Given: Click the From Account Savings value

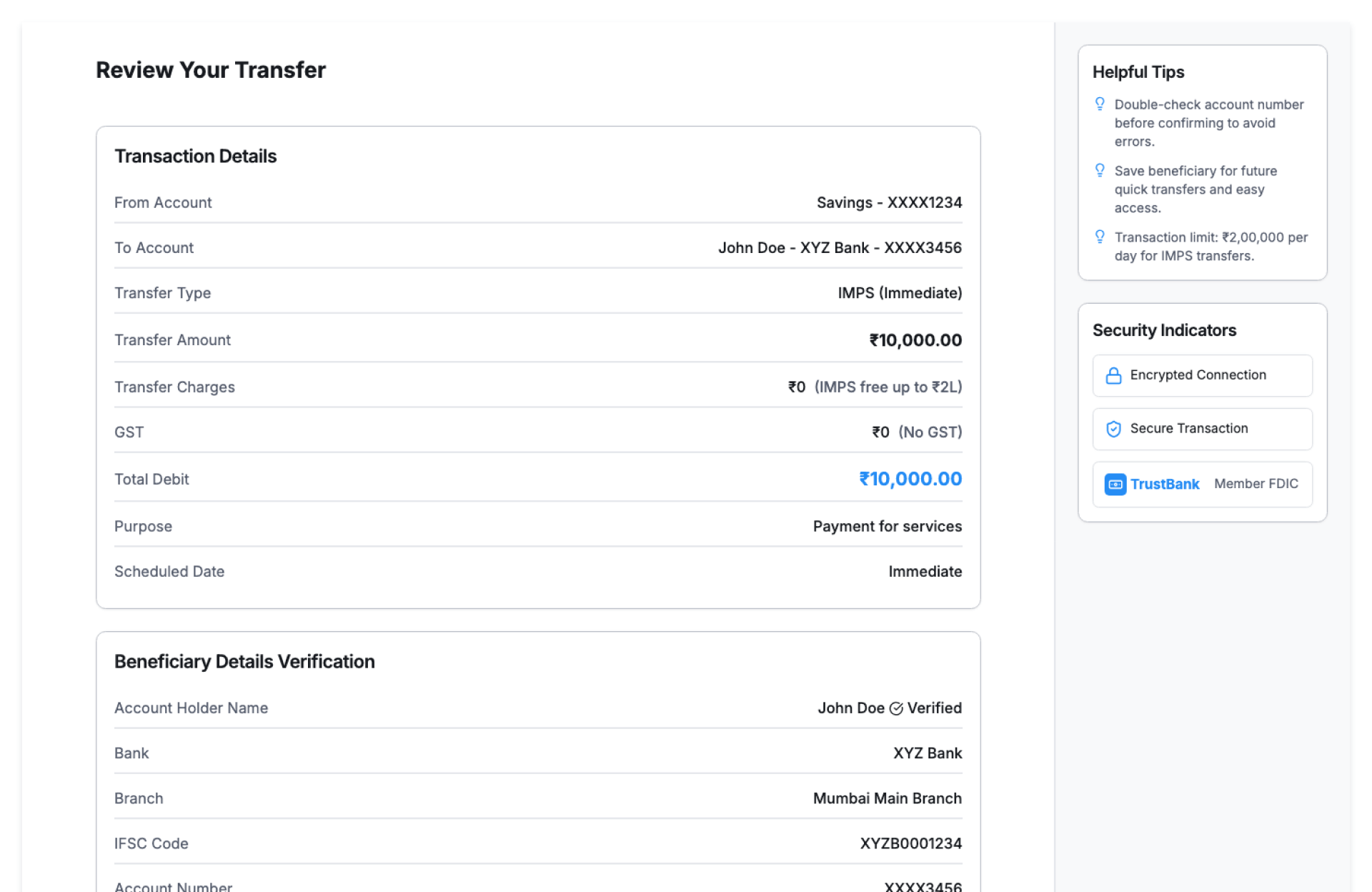Looking at the screenshot, I should [888, 203].
